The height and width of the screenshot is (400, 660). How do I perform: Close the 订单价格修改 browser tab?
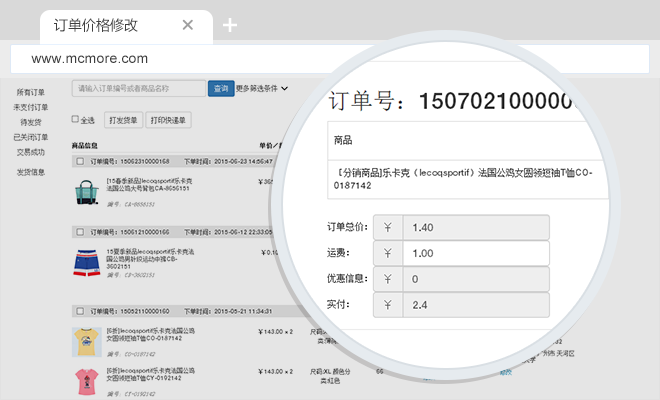(187, 26)
